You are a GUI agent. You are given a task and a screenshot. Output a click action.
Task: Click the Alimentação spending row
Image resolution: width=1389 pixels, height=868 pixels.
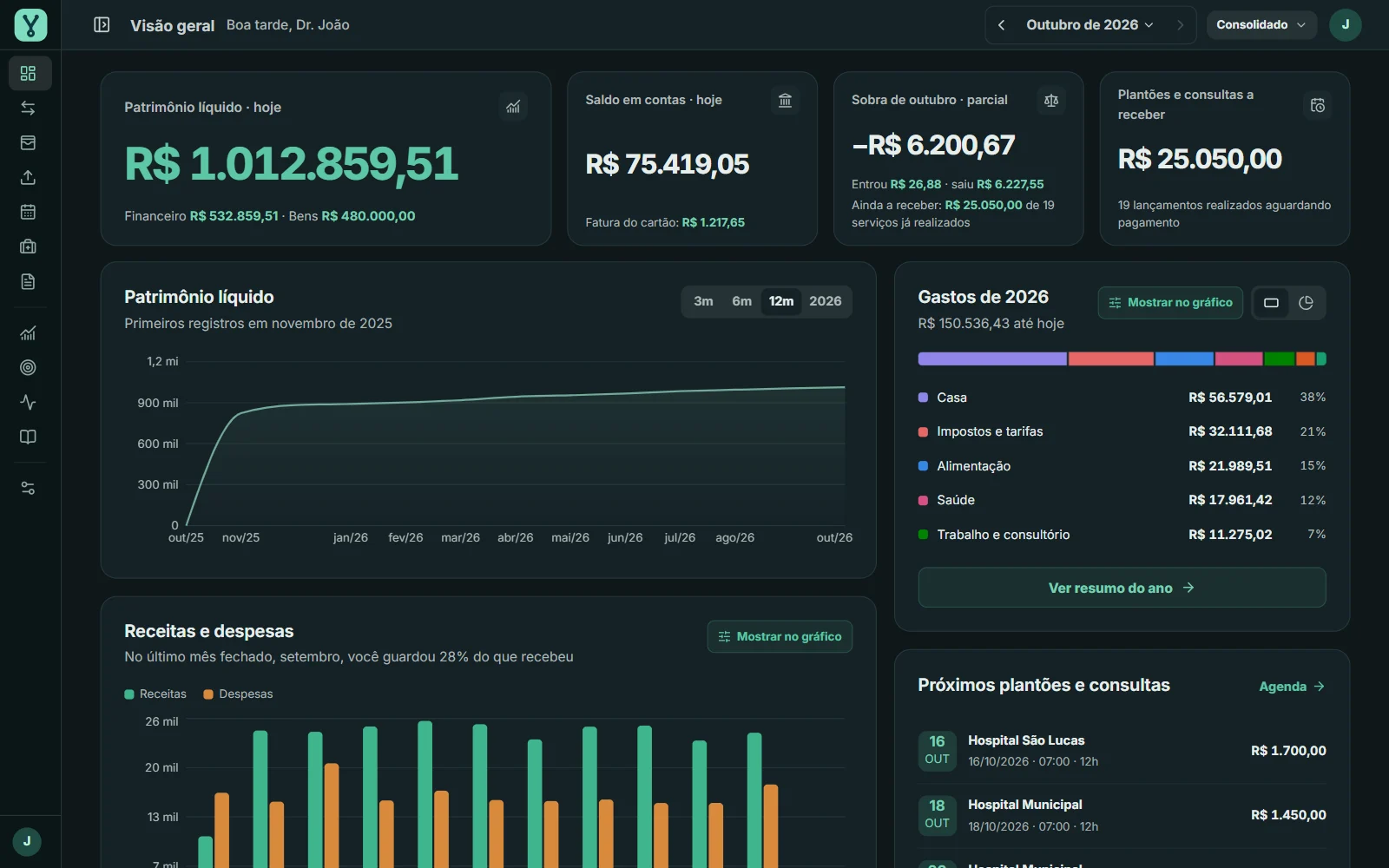click(1122, 466)
